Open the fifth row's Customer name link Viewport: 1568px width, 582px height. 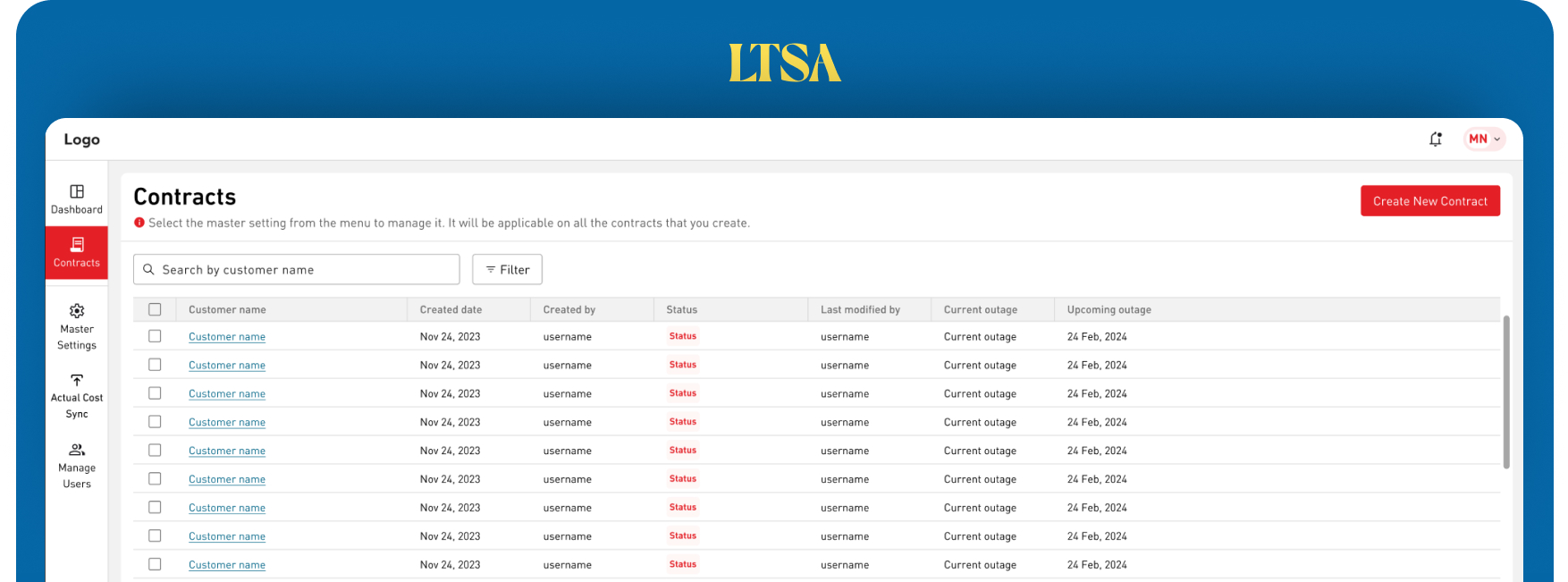(x=227, y=451)
